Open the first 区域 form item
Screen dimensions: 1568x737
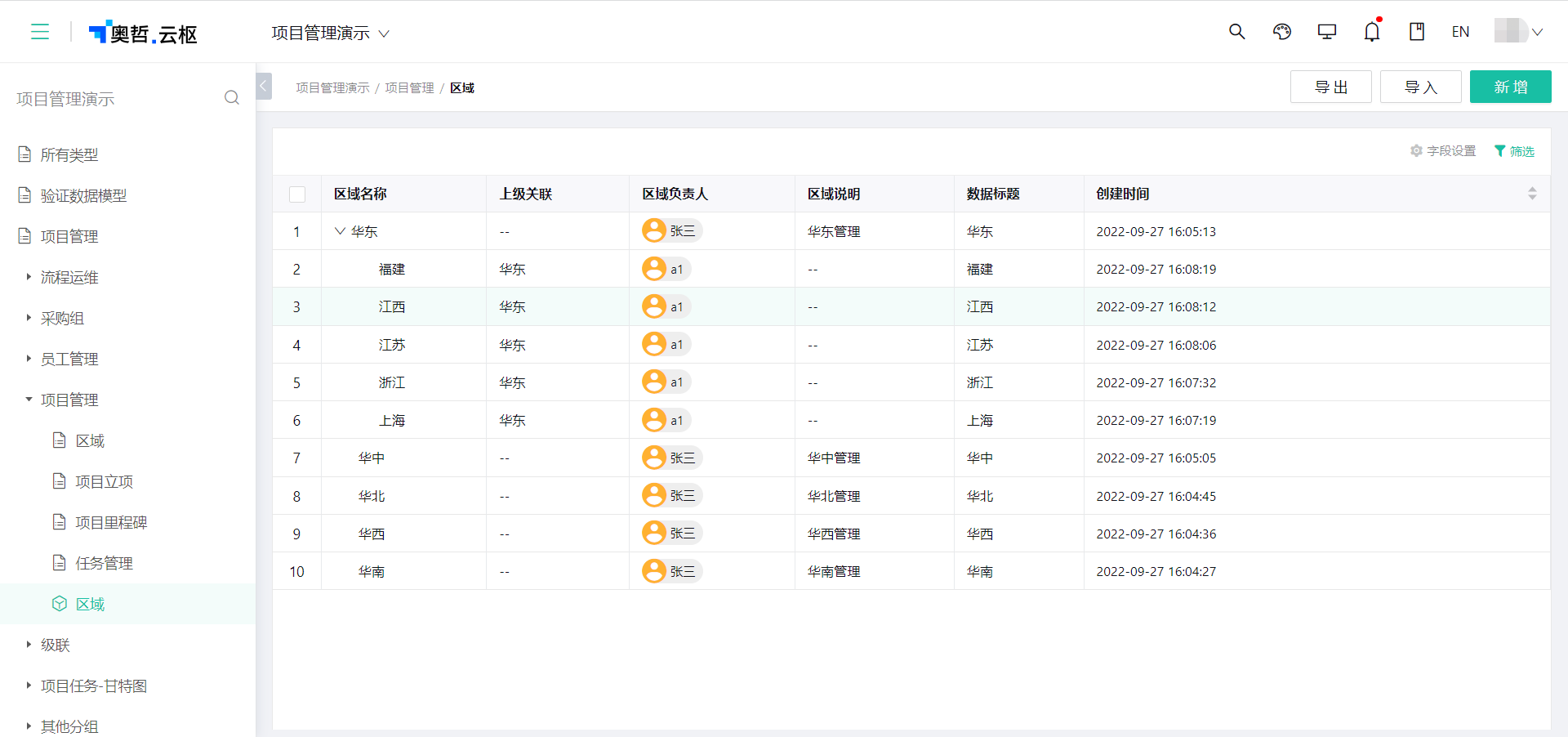point(90,440)
